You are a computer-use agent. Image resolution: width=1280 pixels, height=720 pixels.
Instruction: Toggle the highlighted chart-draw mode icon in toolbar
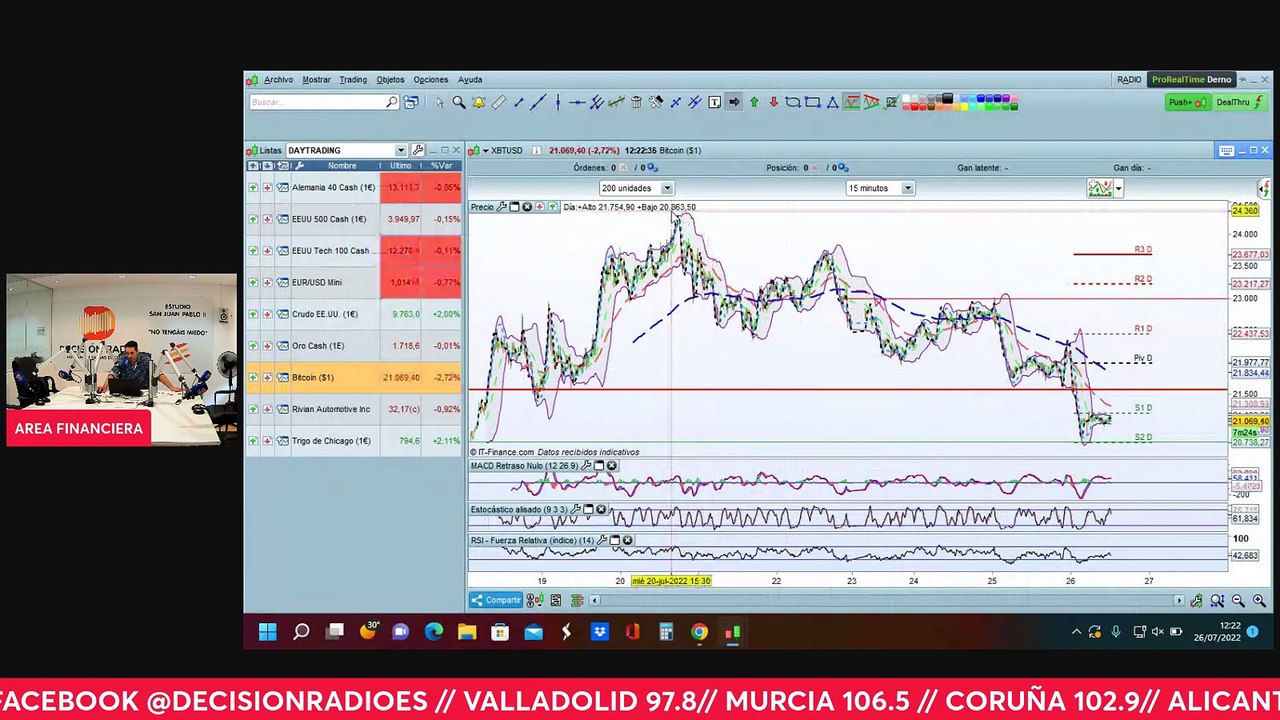coord(852,102)
